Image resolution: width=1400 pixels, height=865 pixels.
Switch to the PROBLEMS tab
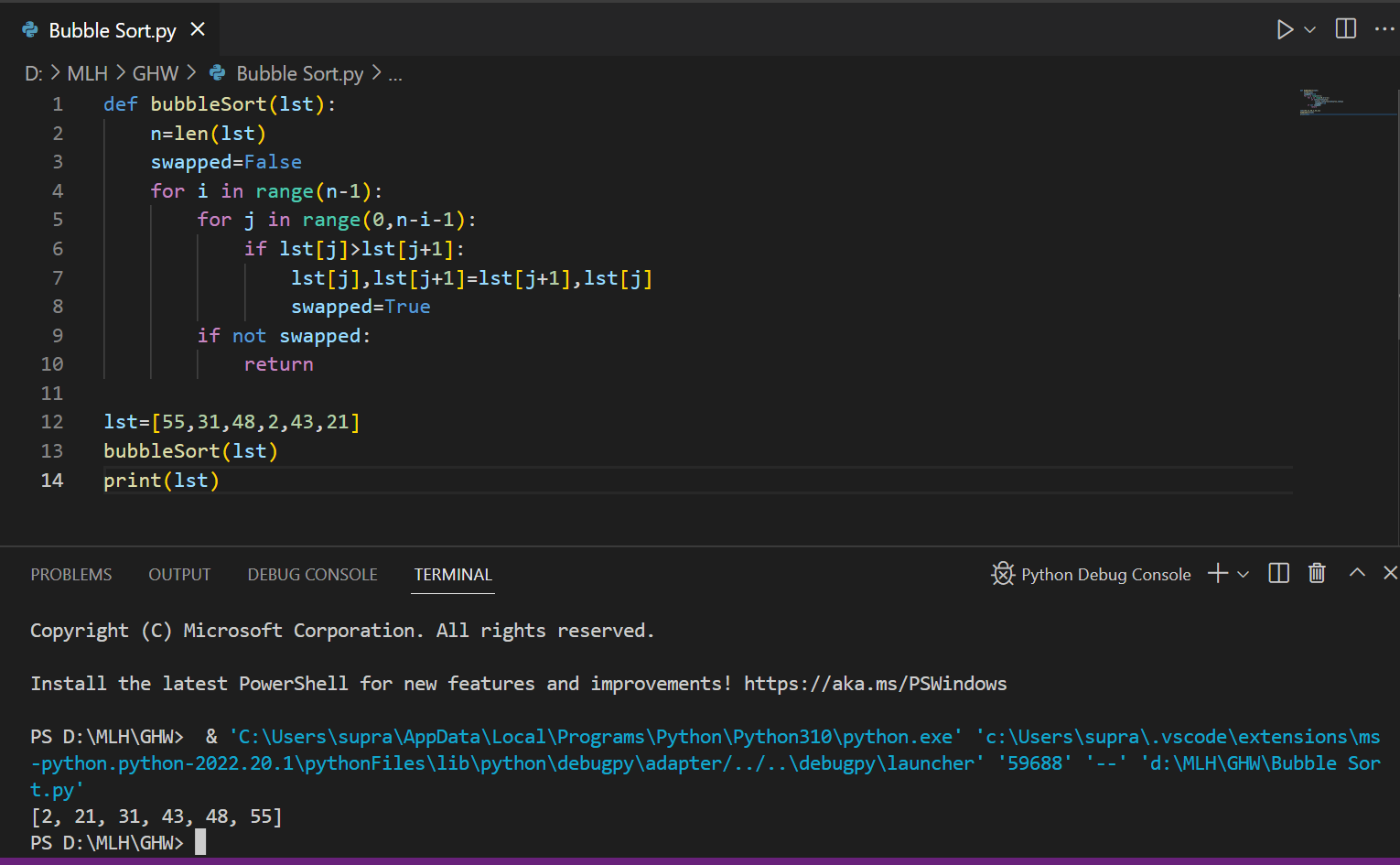71,575
